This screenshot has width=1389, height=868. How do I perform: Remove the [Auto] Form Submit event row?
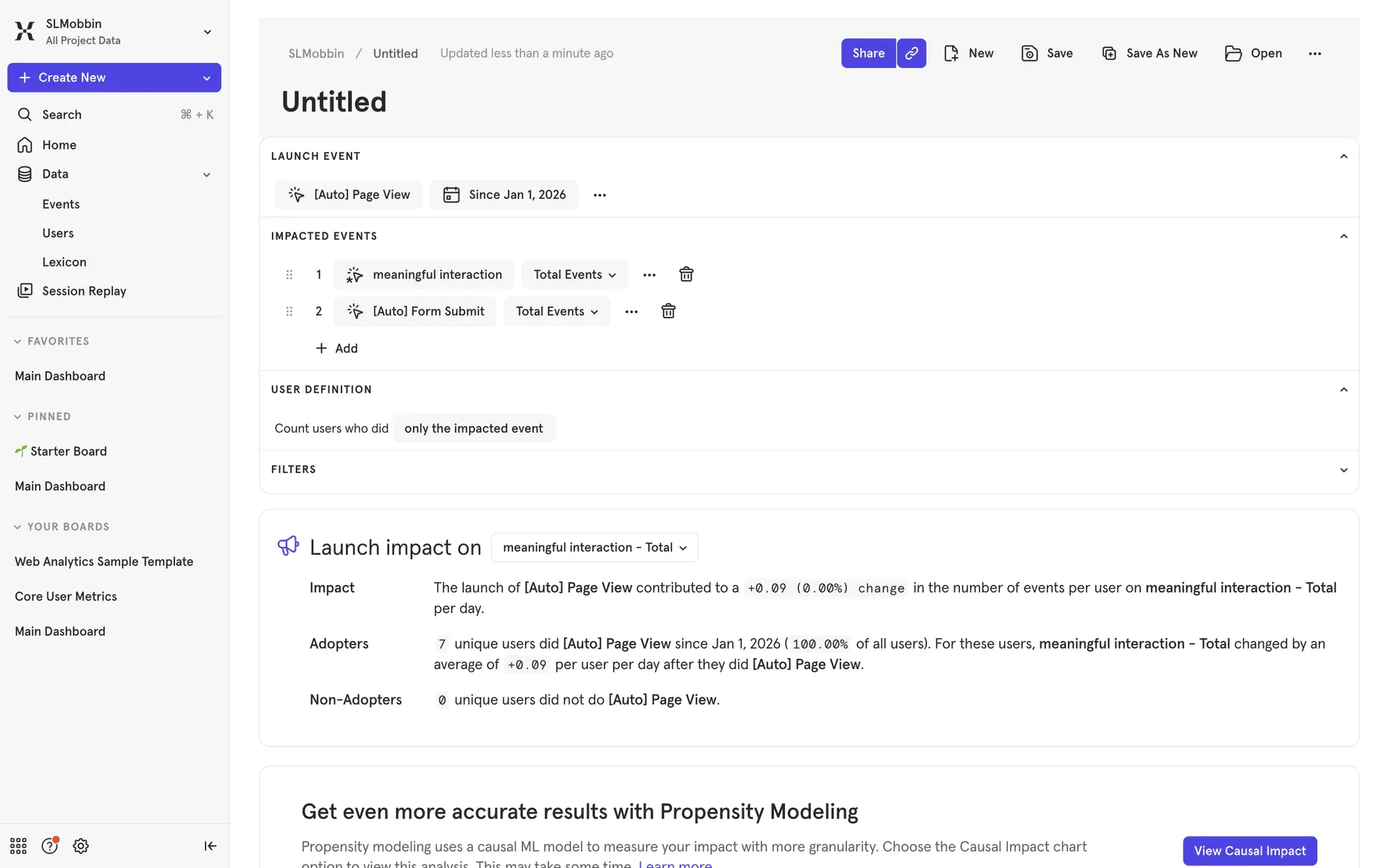(x=668, y=311)
